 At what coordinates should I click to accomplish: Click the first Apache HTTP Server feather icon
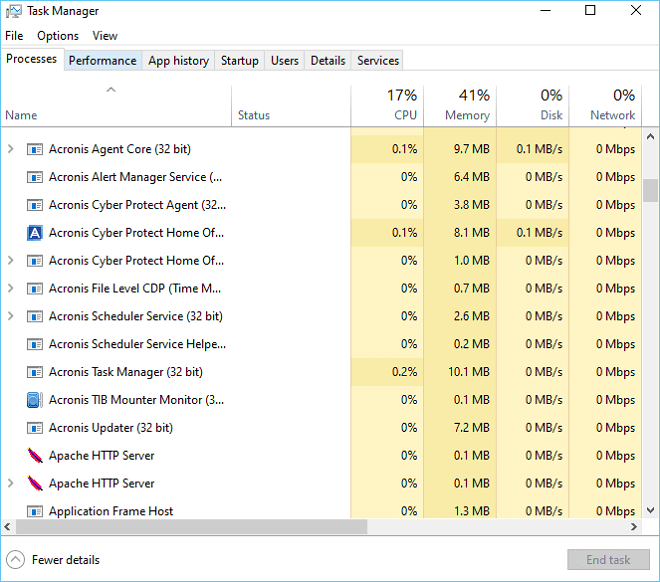[x=35, y=456]
